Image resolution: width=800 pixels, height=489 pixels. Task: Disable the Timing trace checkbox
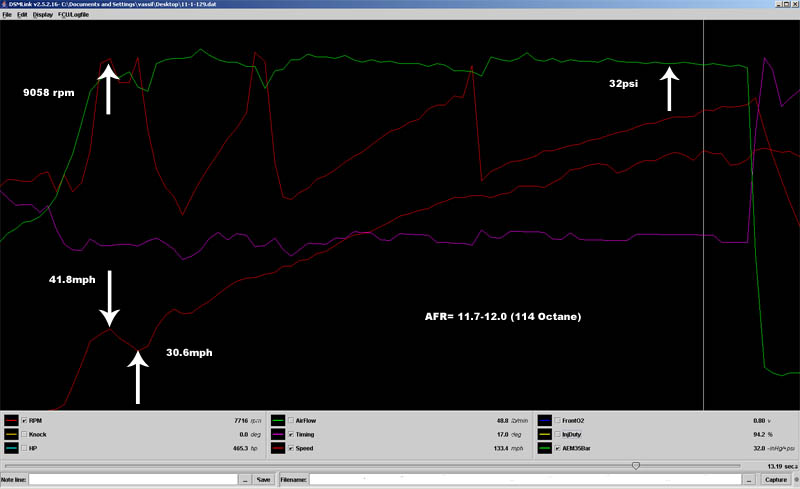pyautogui.click(x=291, y=435)
